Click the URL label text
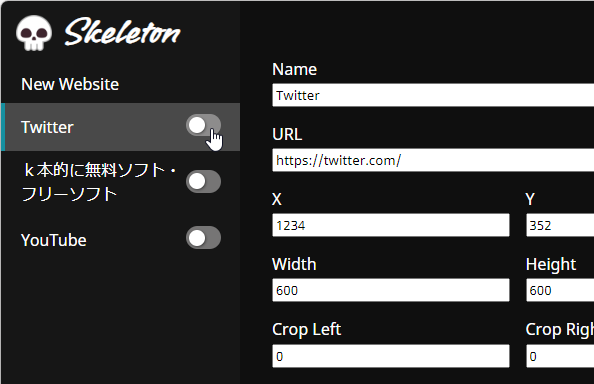 pos(287,134)
